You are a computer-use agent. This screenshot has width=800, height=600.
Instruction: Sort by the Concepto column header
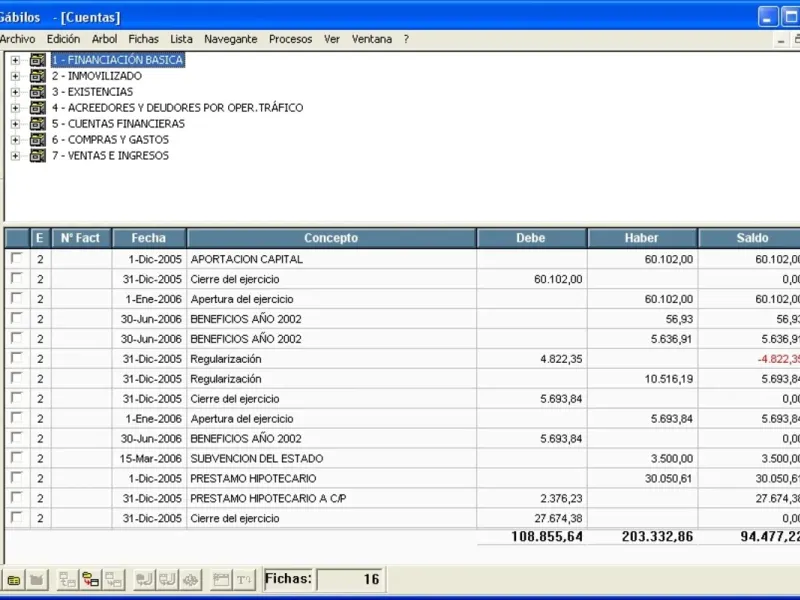[x=331, y=238]
